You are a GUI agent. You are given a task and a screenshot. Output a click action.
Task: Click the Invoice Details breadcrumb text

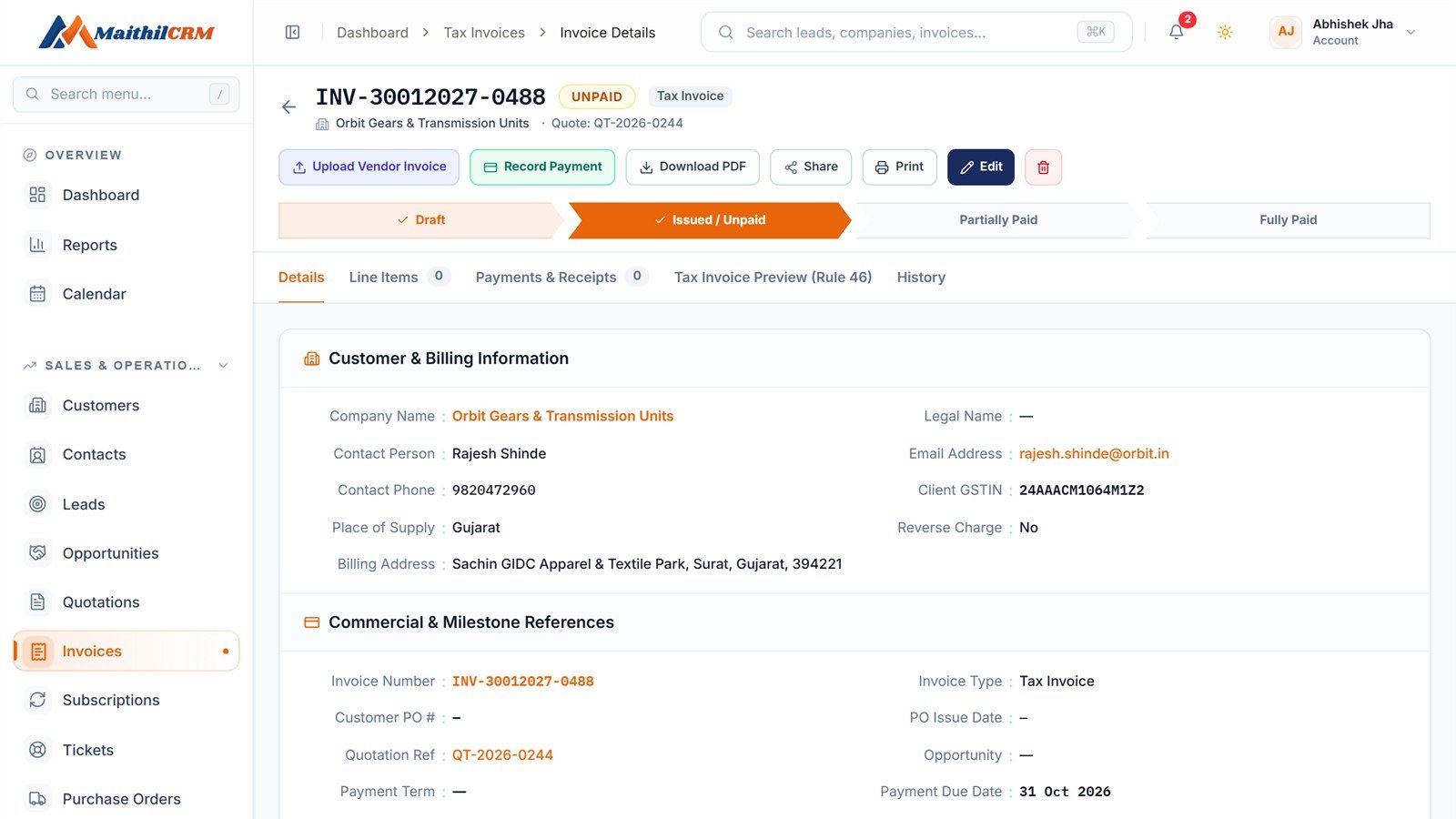(x=608, y=33)
